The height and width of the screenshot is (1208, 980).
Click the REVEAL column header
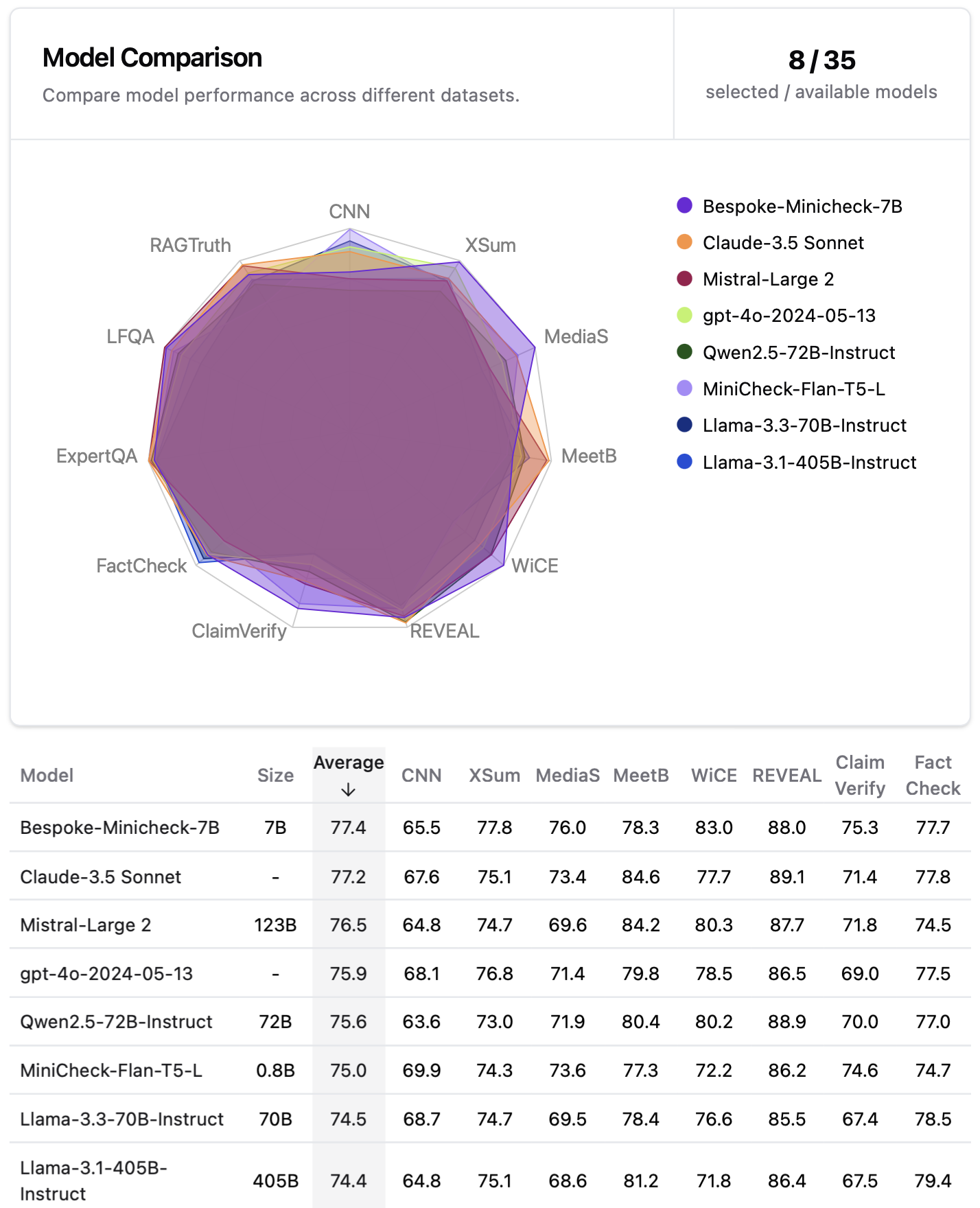tap(786, 776)
